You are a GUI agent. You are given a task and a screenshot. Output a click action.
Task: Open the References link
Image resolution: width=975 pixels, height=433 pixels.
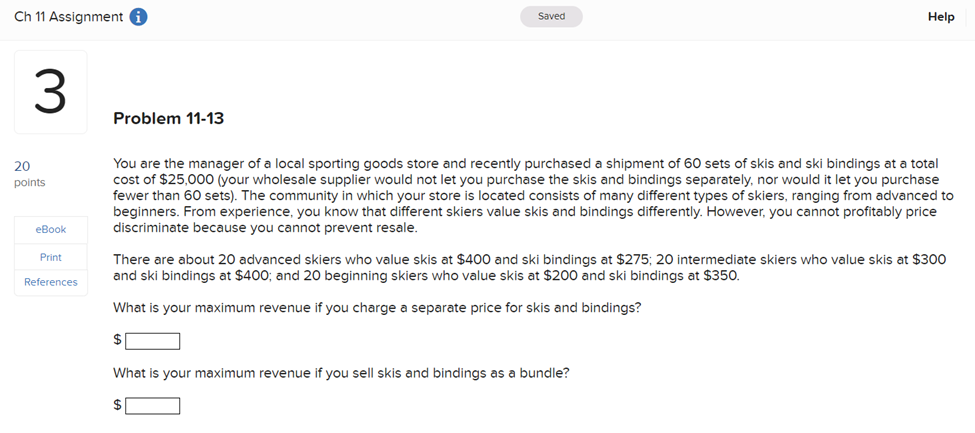(51, 282)
